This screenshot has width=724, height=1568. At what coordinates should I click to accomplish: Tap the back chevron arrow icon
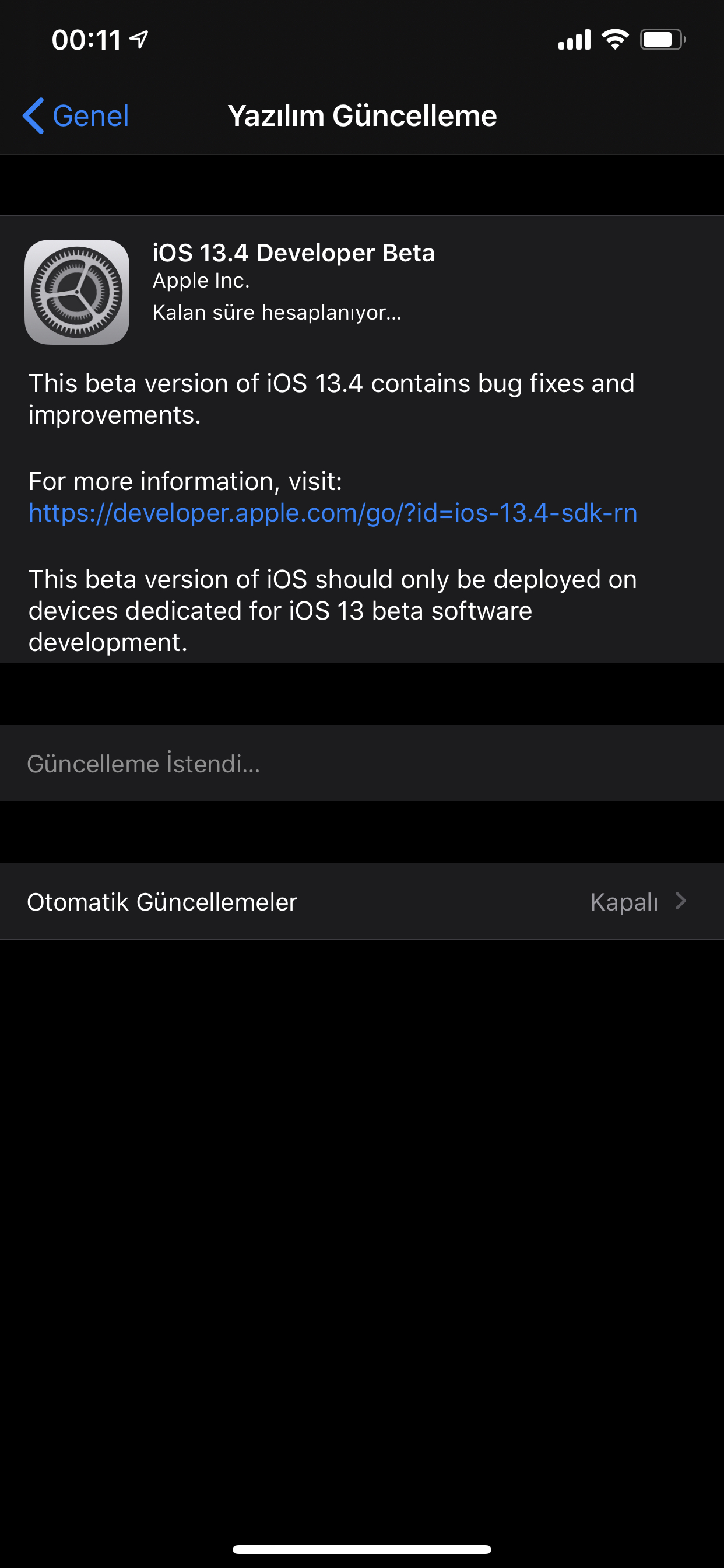coord(33,116)
